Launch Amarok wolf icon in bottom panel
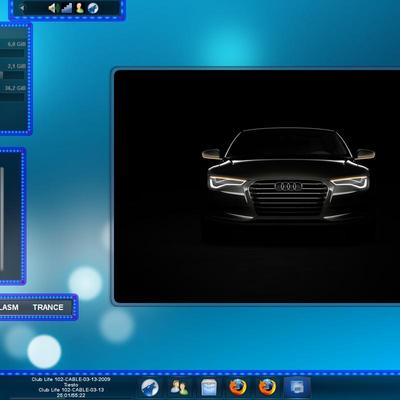This screenshot has height=400, width=400. (x=150, y=388)
